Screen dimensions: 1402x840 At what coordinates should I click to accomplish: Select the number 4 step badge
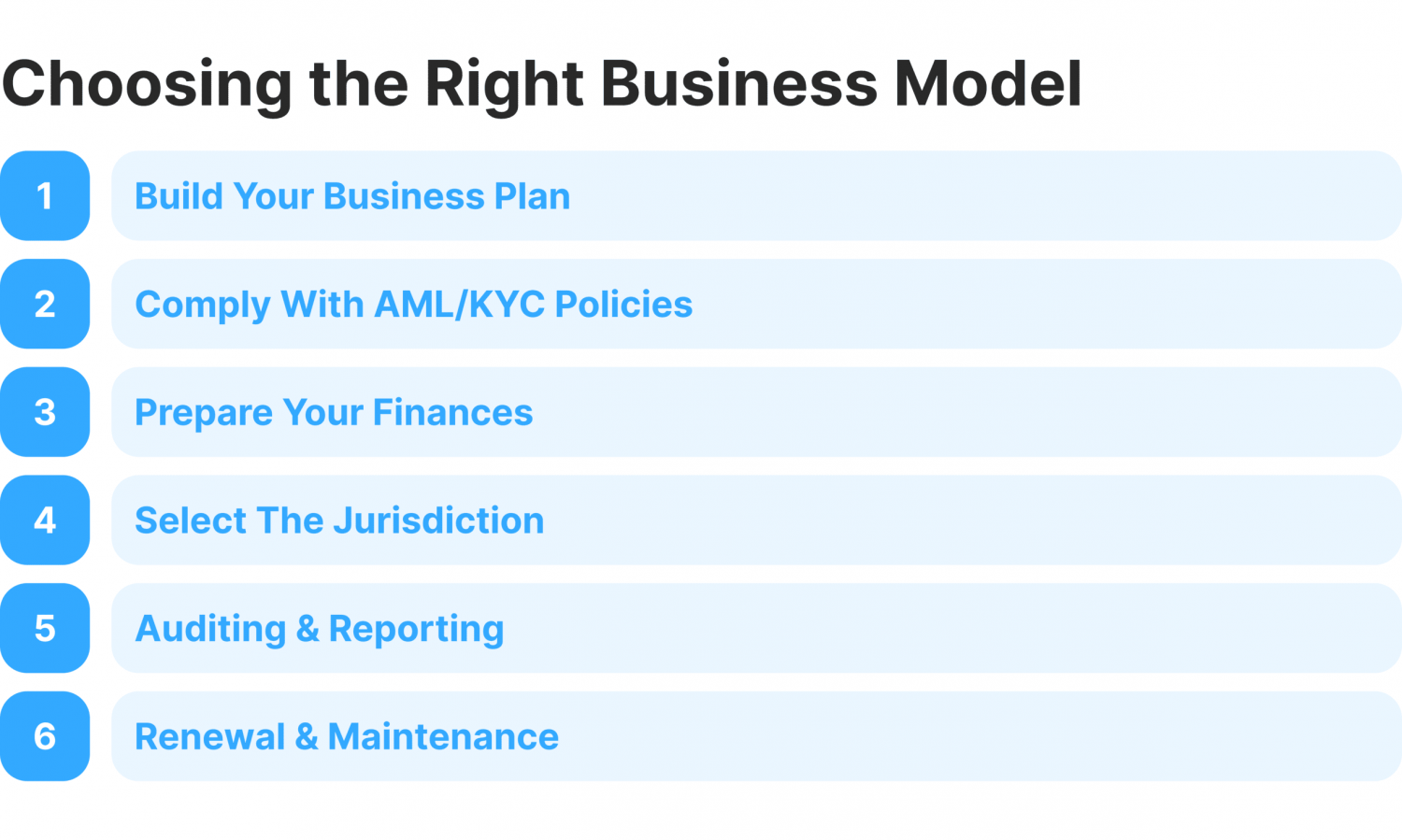(45, 520)
